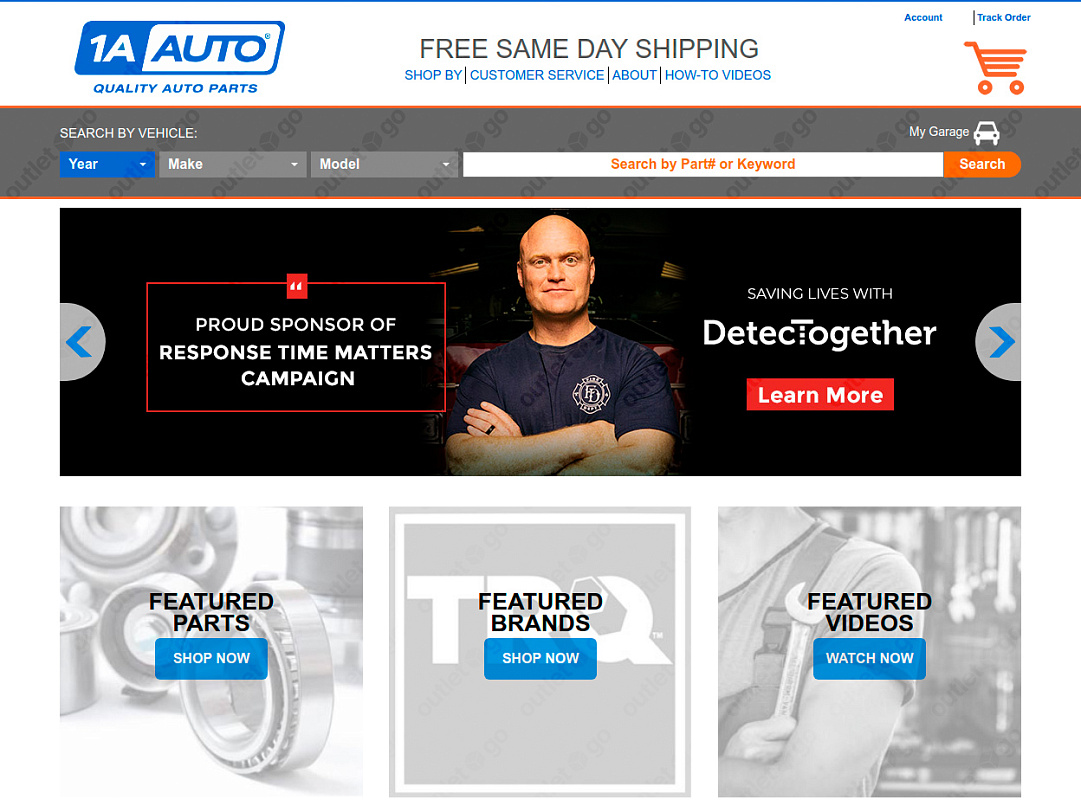Click the red Learn More button

point(820,394)
